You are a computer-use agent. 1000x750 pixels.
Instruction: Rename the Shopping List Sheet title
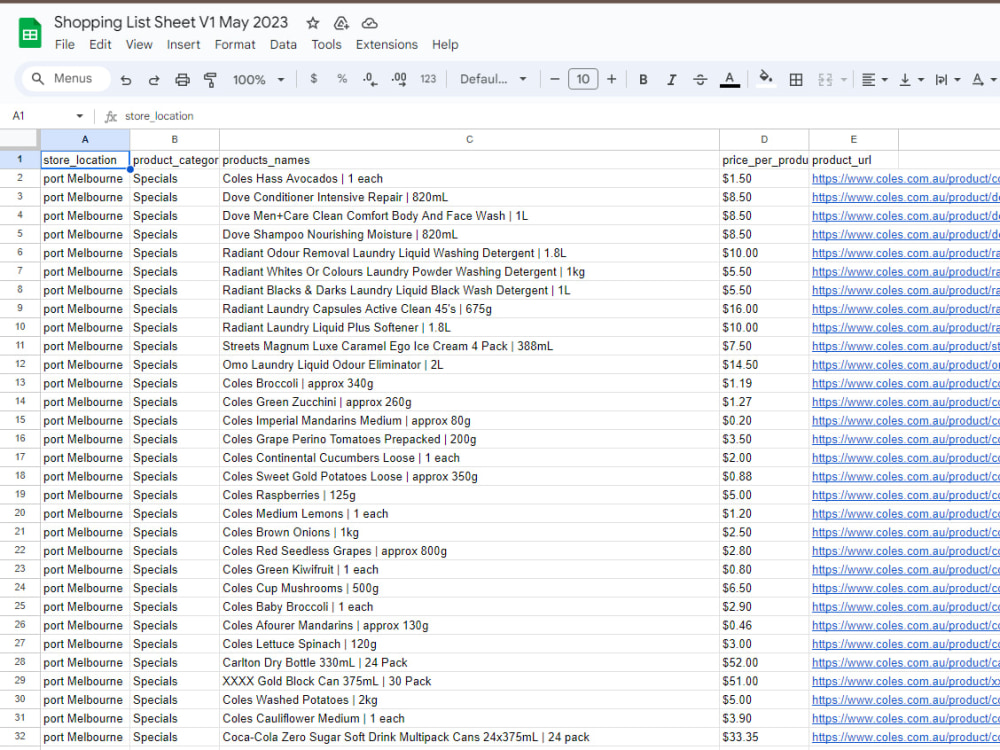click(x=171, y=22)
